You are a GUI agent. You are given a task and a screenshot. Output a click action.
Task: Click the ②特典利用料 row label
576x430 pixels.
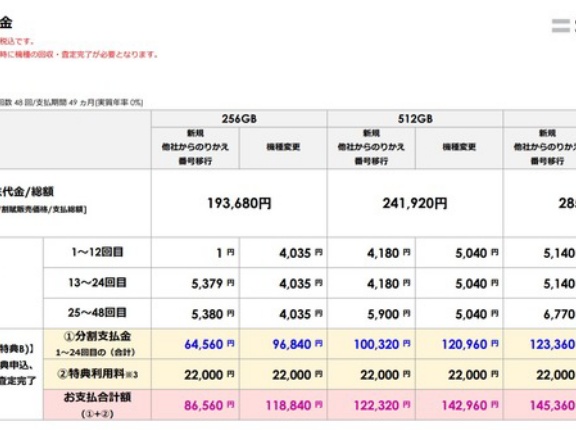coord(97,374)
